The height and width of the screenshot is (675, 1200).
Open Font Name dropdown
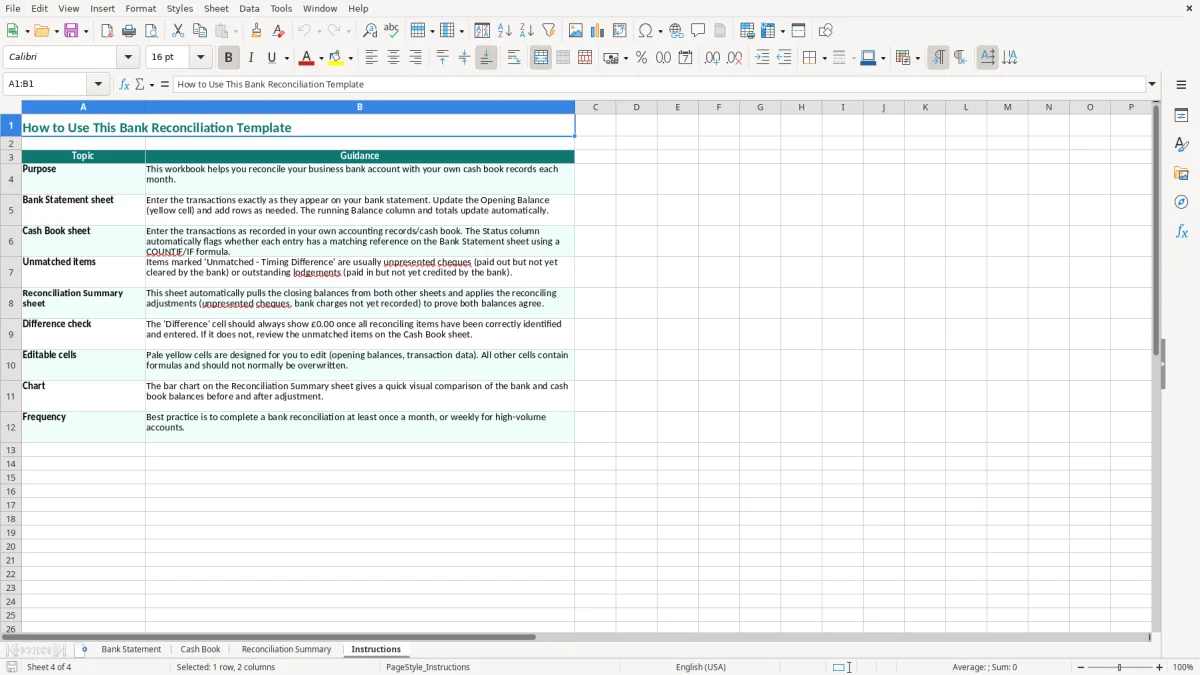click(x=128, y=58)
